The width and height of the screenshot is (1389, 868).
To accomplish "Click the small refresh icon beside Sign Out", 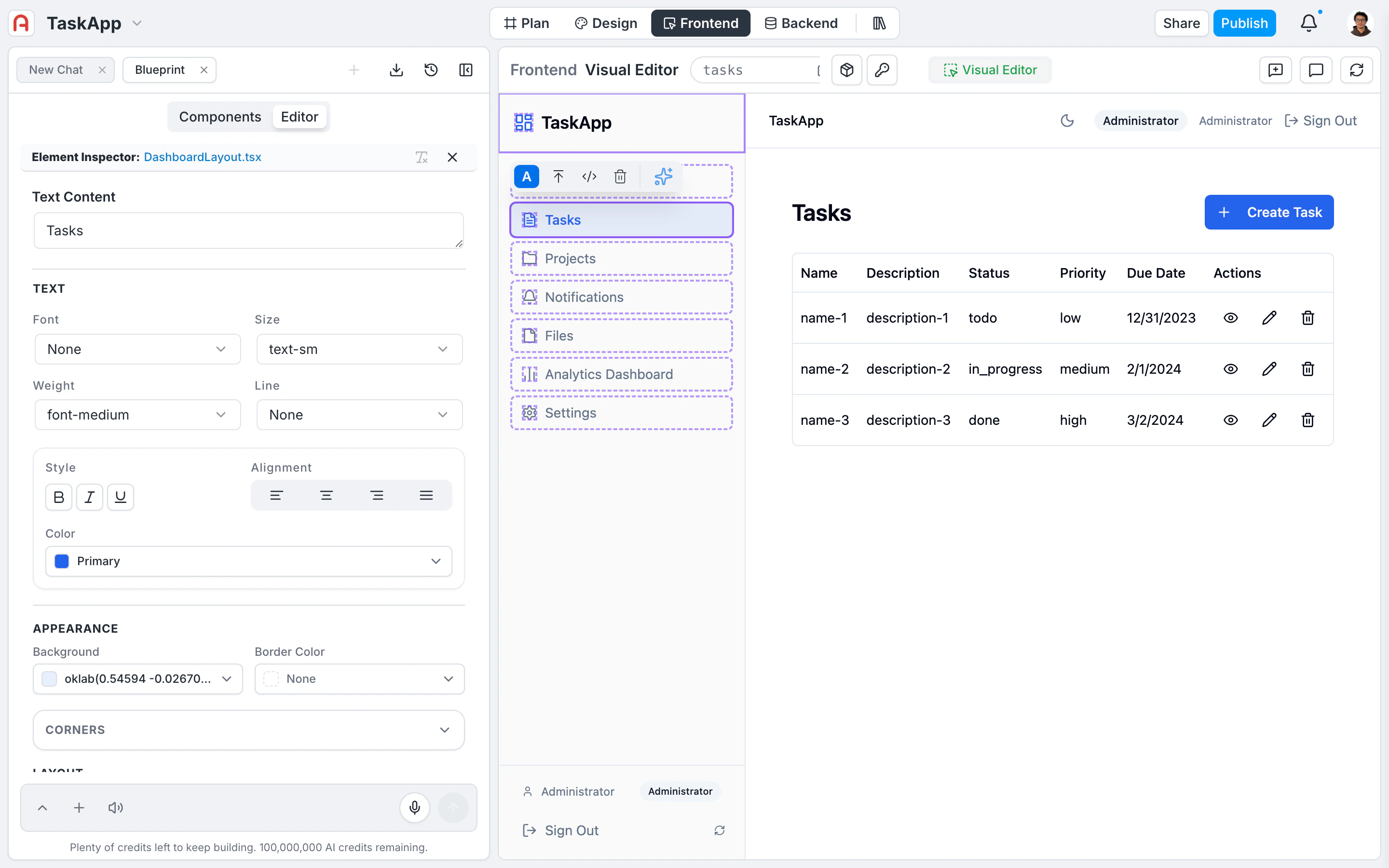I will pyautogui.click(x=719, y=831).
